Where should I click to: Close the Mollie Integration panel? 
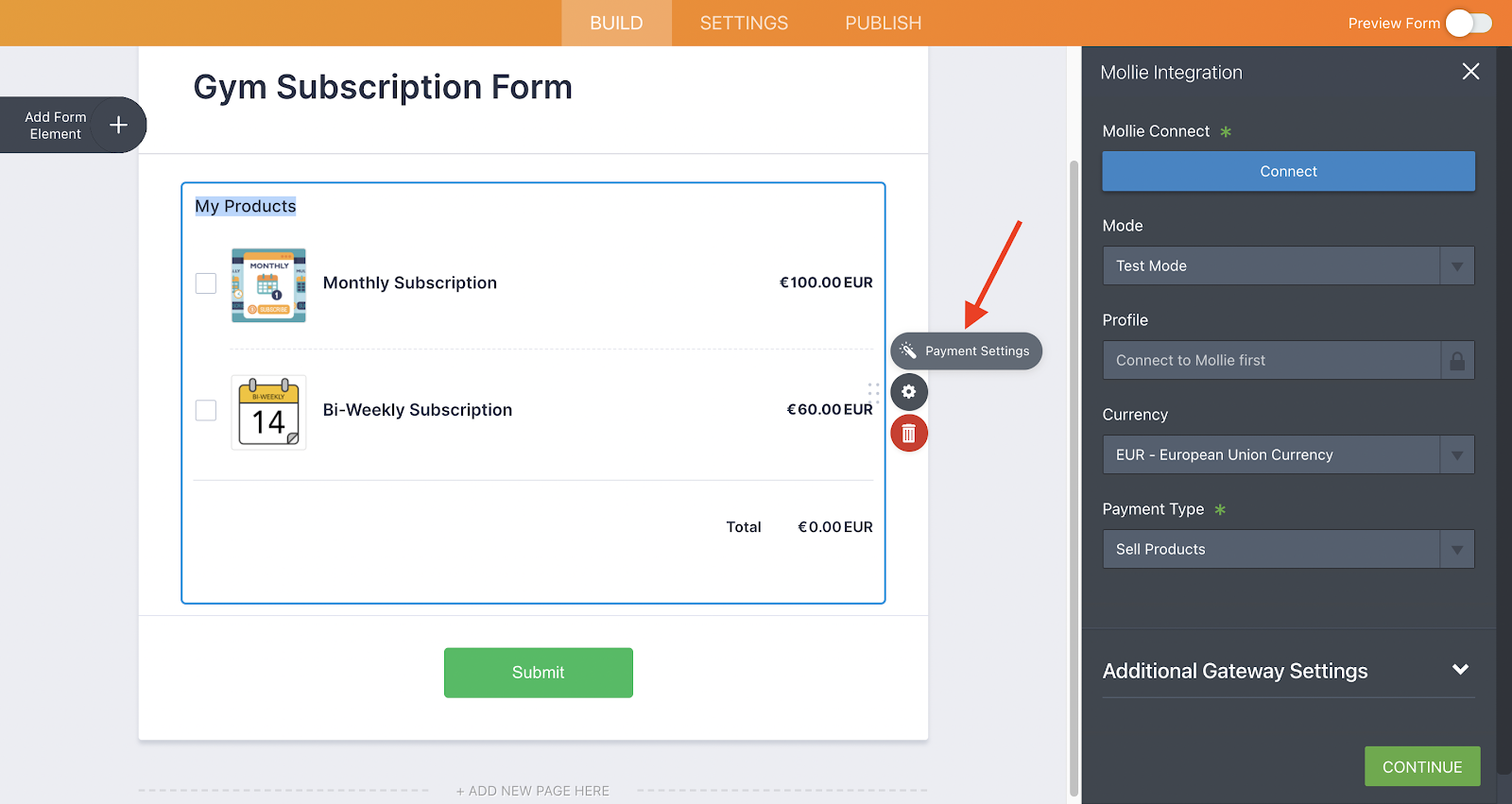coord(1470,72)
